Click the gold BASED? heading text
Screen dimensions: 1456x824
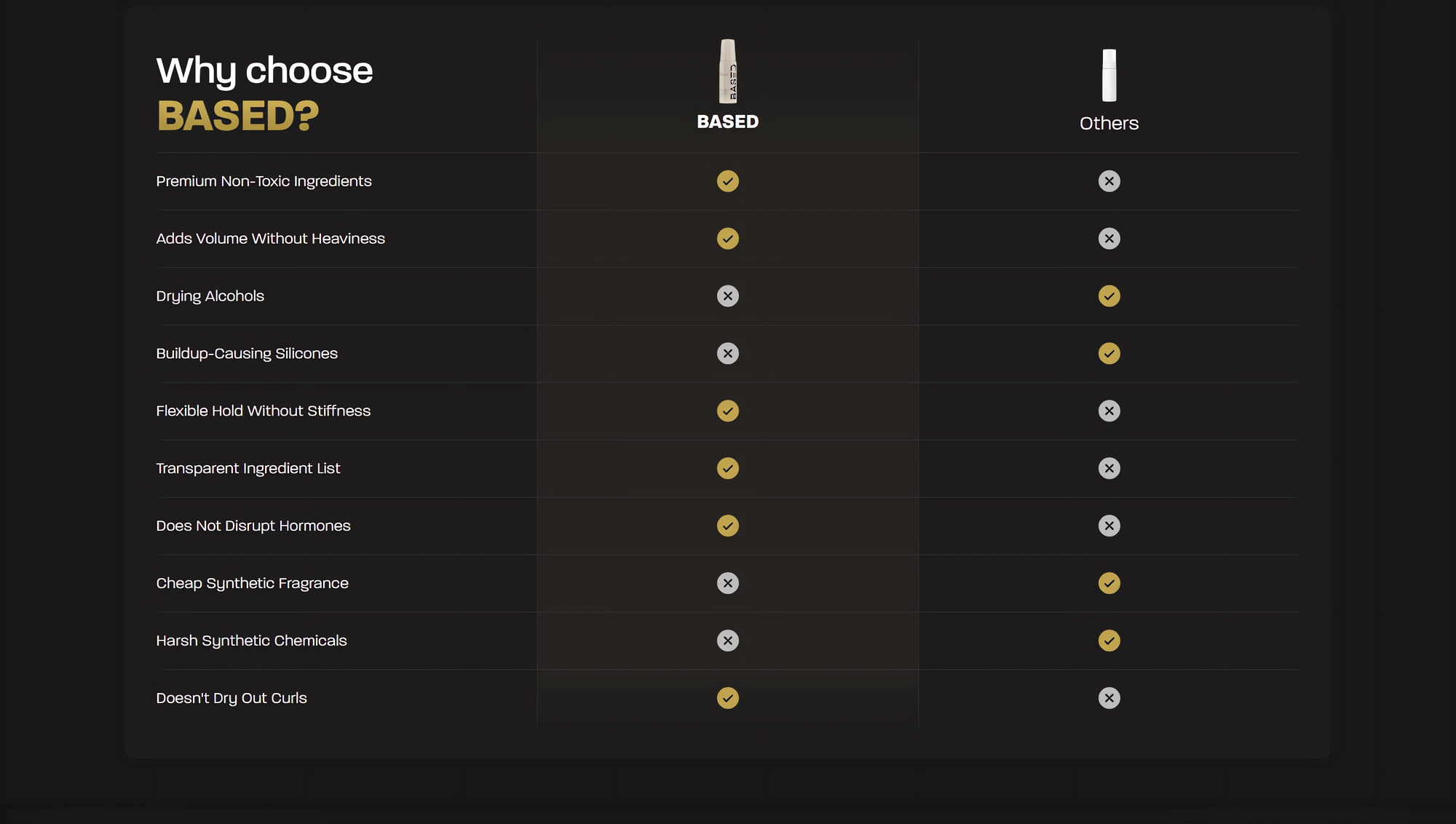point(238,116)
